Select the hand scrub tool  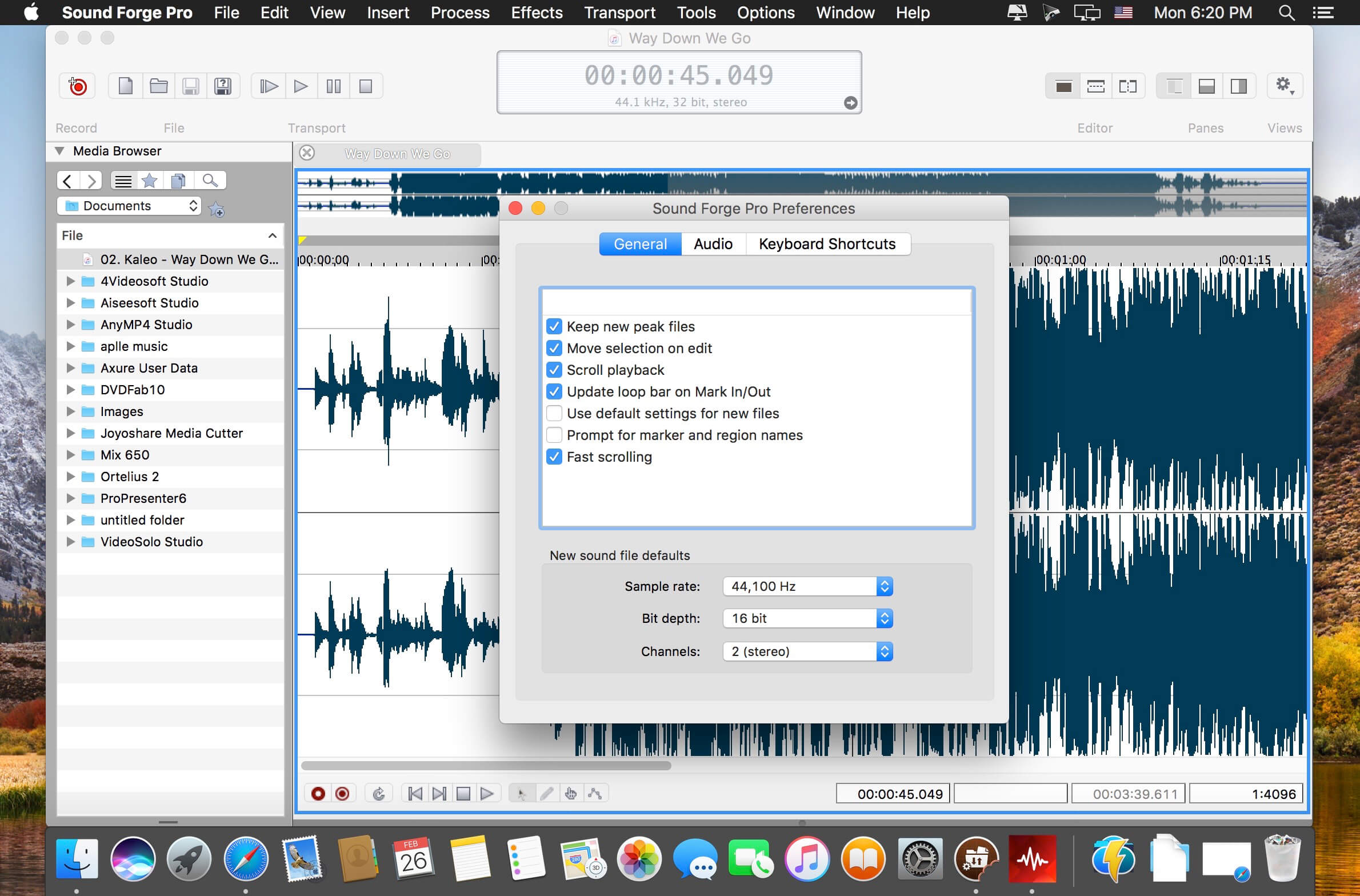570,794
